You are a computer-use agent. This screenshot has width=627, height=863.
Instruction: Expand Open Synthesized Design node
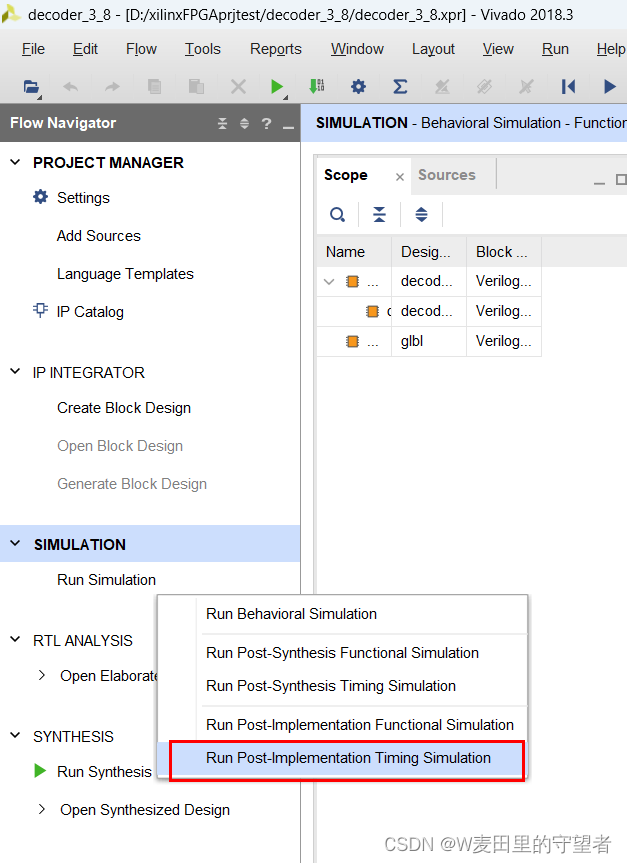pos(42,809)
